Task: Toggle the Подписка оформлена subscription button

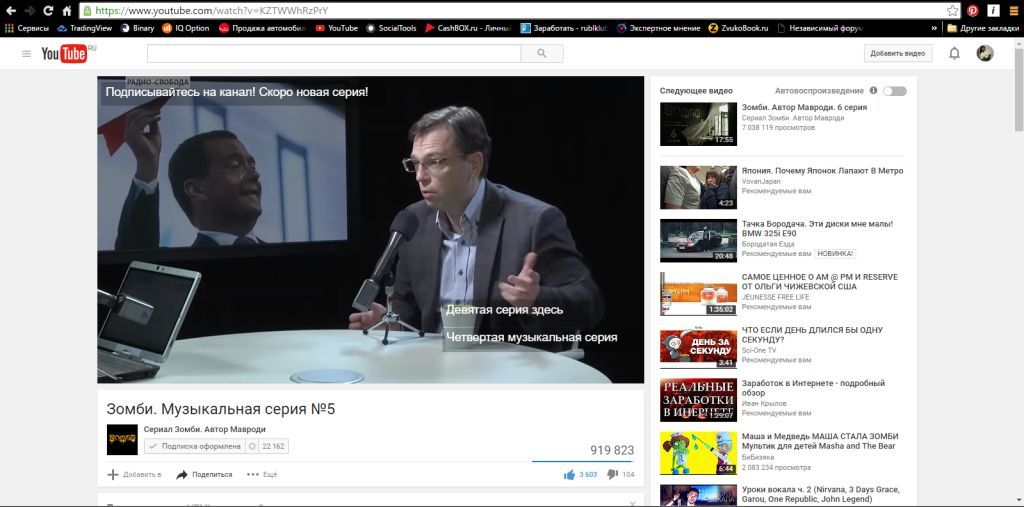Action: (x=195, y=446)
